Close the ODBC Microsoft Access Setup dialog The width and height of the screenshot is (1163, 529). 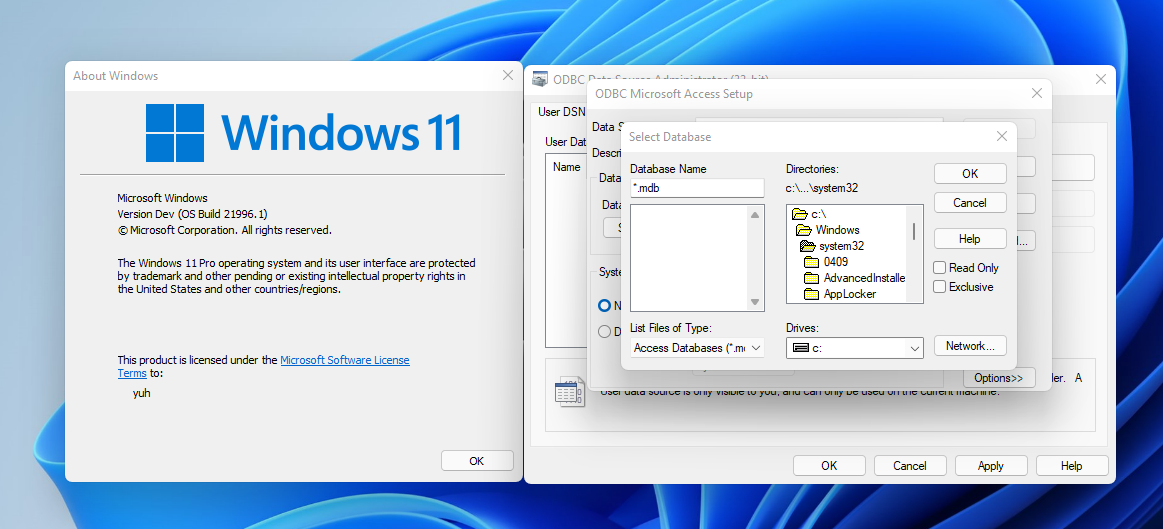tap(1037, 93)
